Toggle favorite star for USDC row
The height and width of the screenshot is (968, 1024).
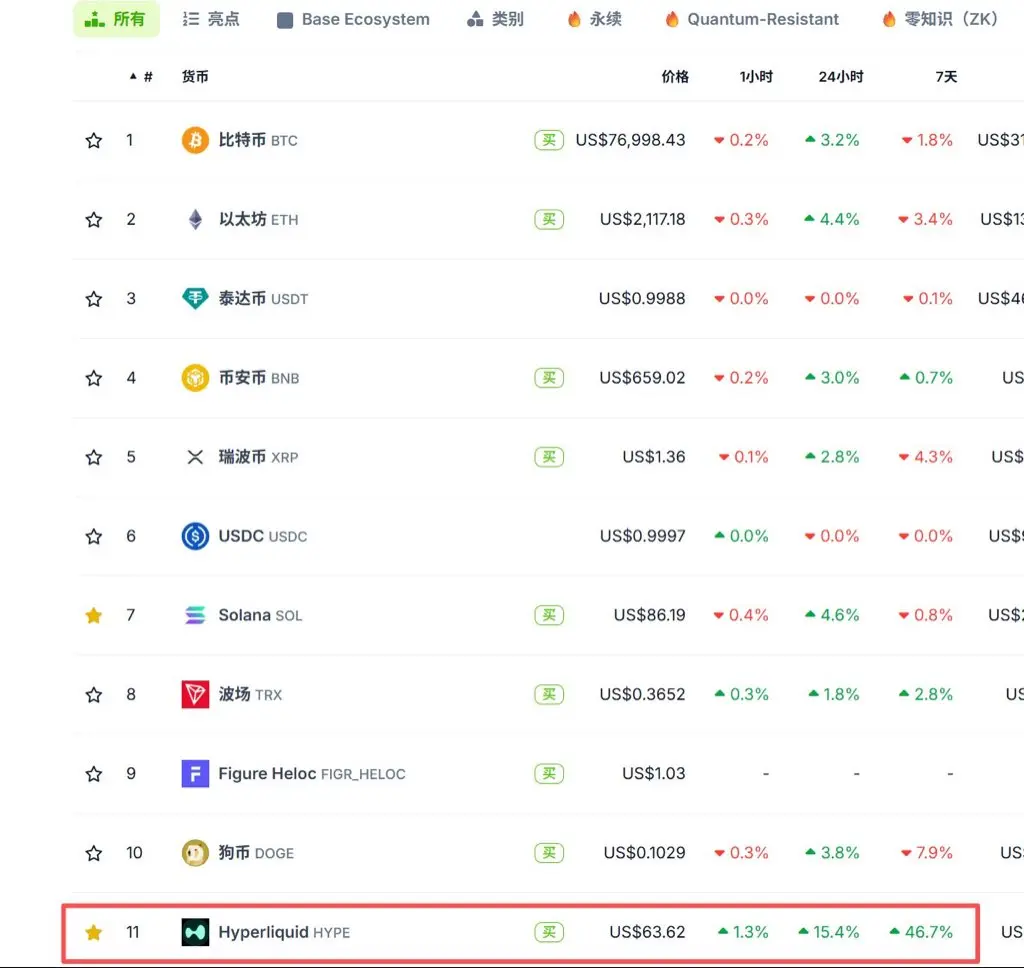[93, 536]
